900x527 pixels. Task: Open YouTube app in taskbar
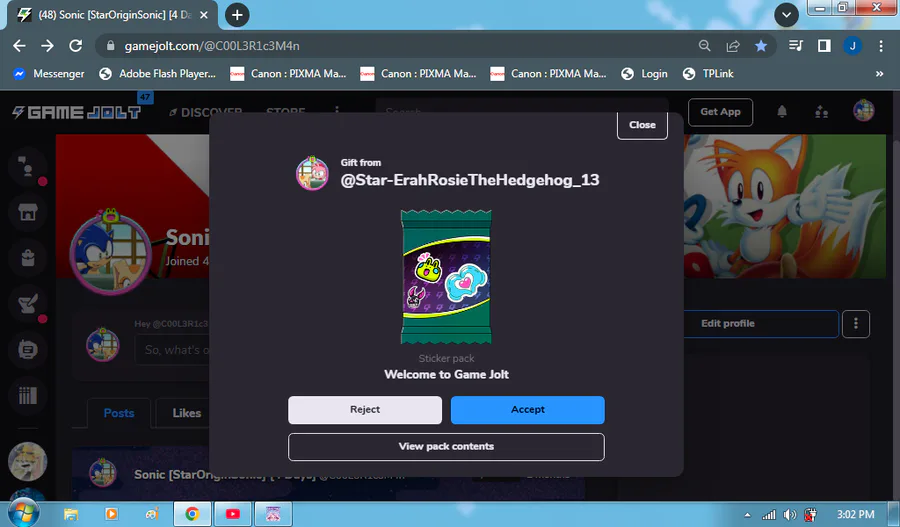232,514
